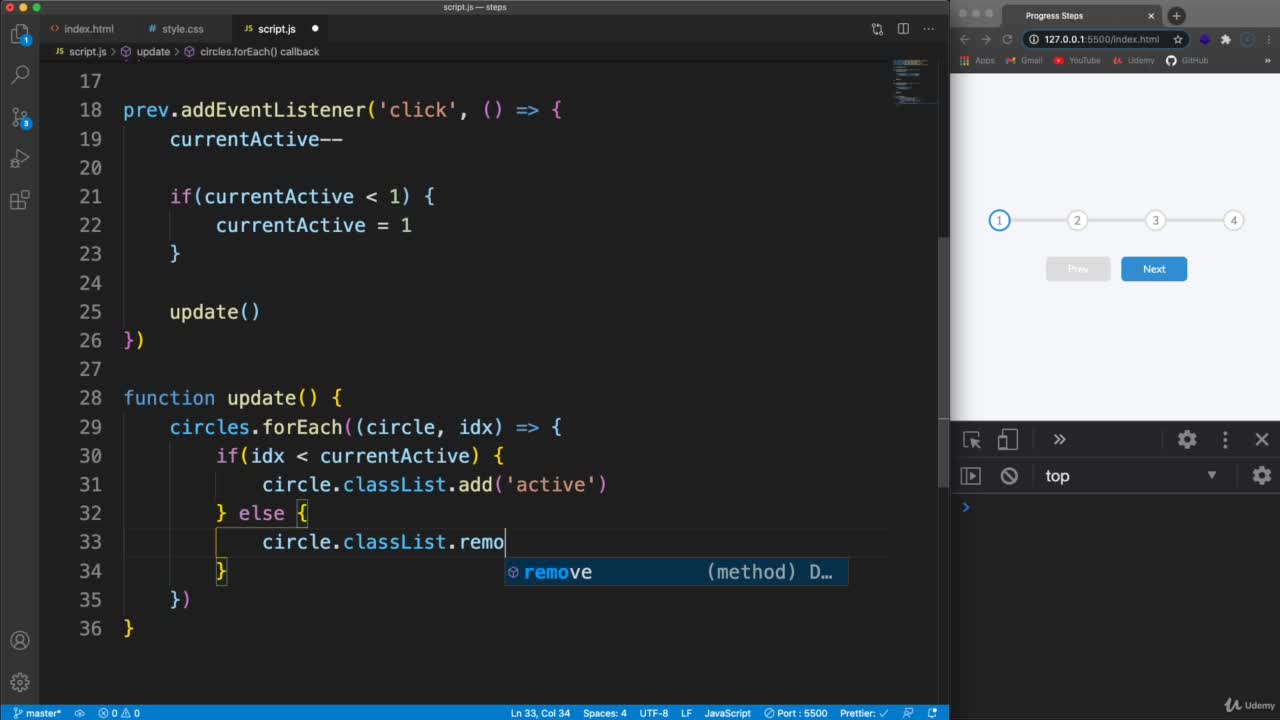
Task: Open the Gmail bookmark
Action: click(x=1023, y=60)
